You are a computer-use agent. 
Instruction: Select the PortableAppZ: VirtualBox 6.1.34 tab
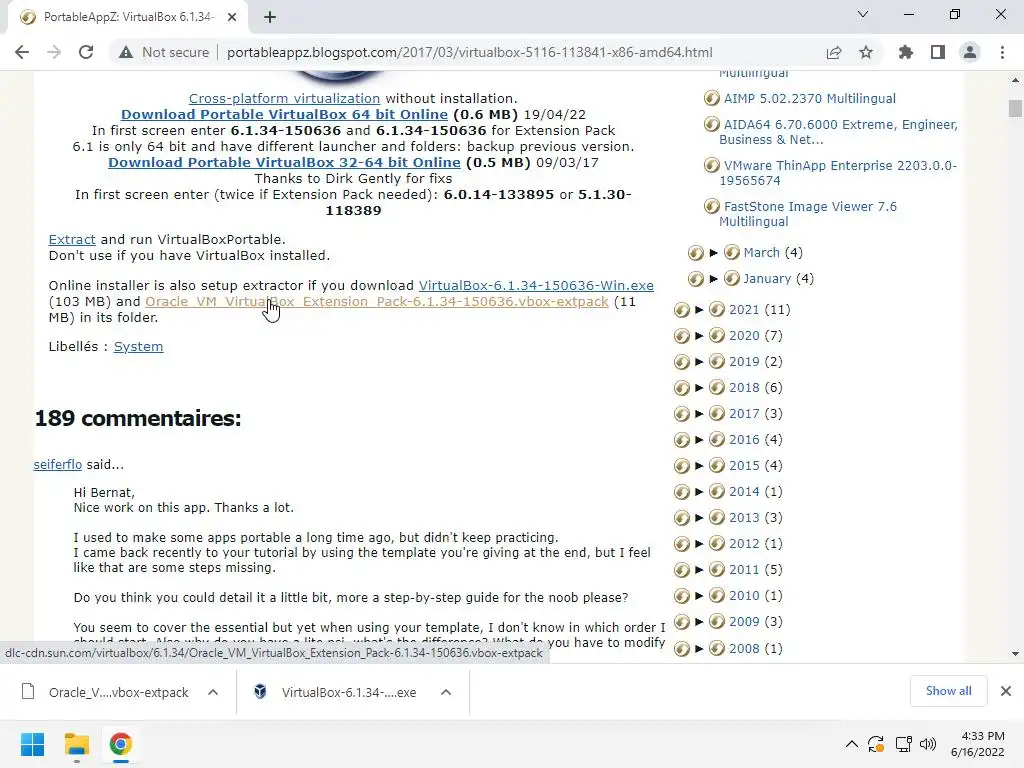tap(127, 17)
